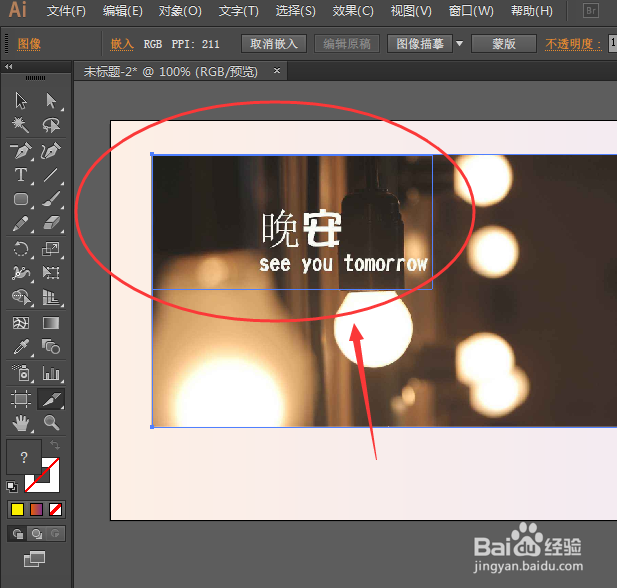Select the Magic Wand tool
The width and height of the screenshot is (617, 588).
pyautogui.click(x=21, y=125)
